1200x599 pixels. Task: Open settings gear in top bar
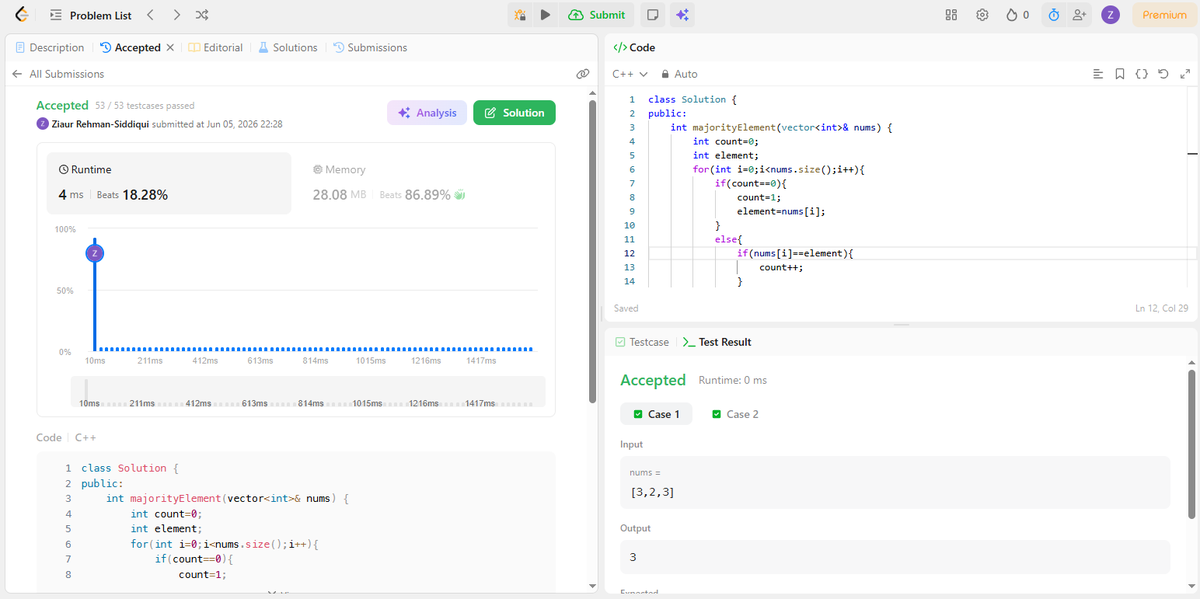pyautogui.click(x=982, y=15)
